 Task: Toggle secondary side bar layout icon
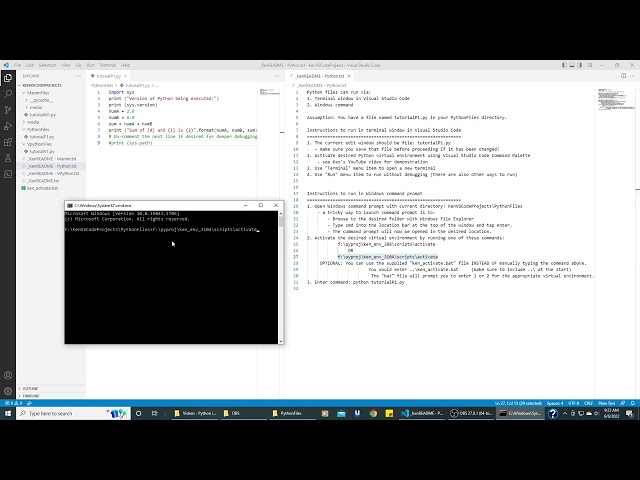pyautogui.click(x=580, y=65)
